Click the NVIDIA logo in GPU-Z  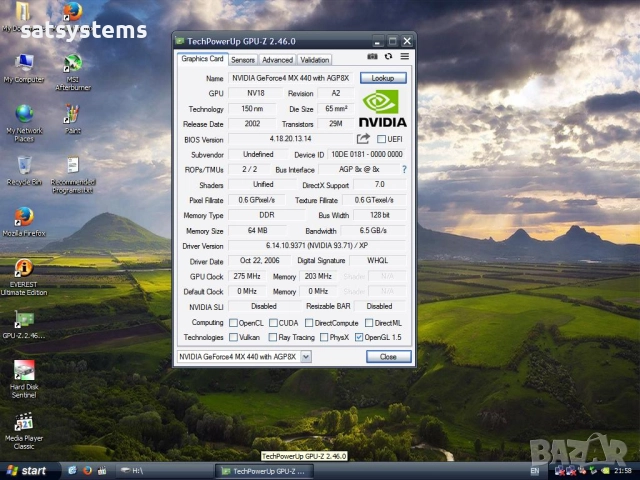pyautogui.click(x=382, y=108)
